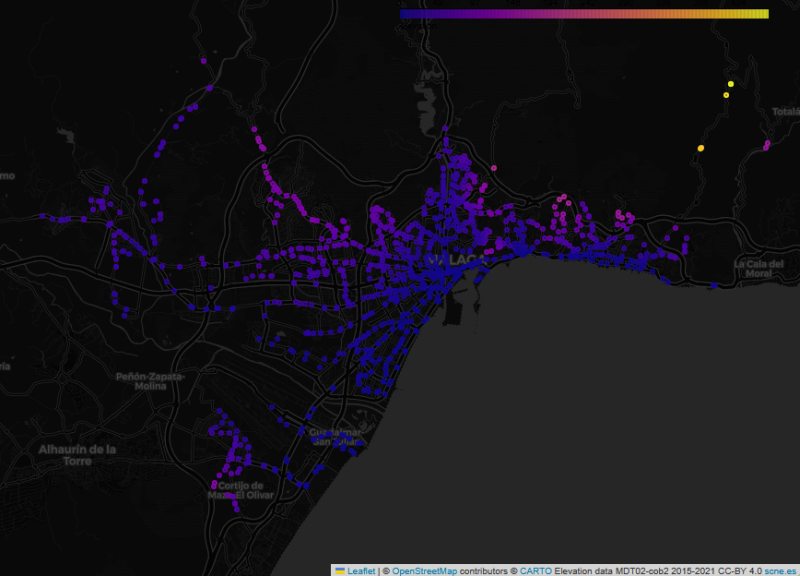The height and width of the screenshot is (576, 800).
Task: Click the La Cala del Moral label
Action: [x=759, y=268]
